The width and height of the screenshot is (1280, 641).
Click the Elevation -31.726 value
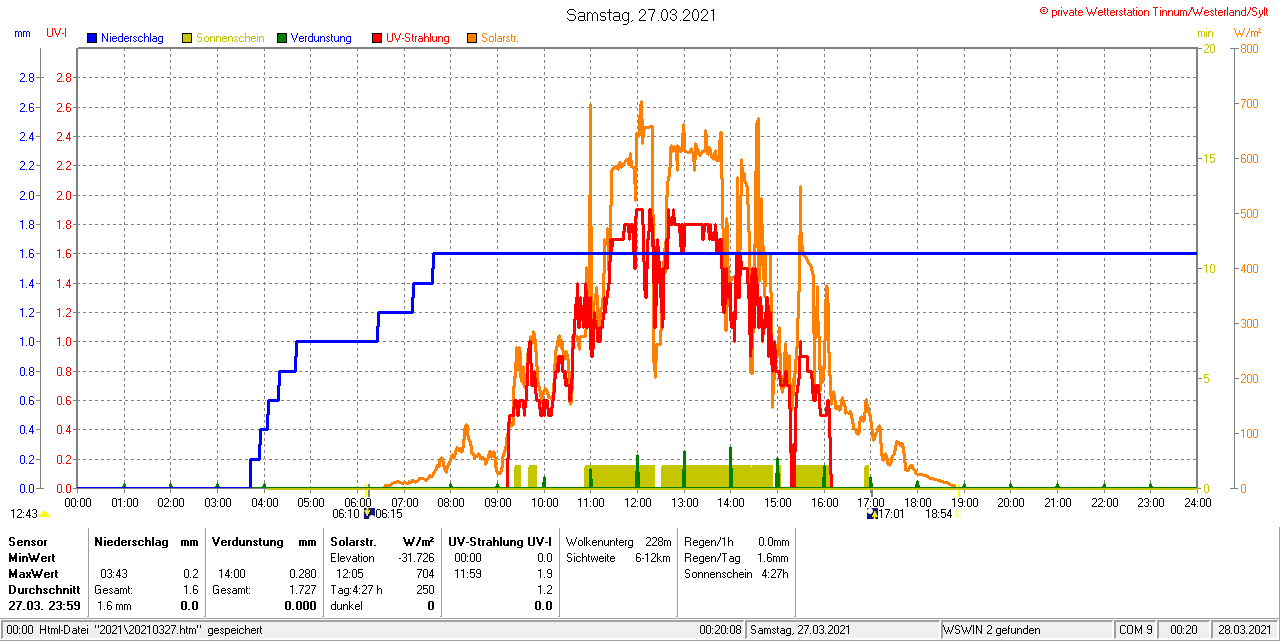[x=415, y=557]
